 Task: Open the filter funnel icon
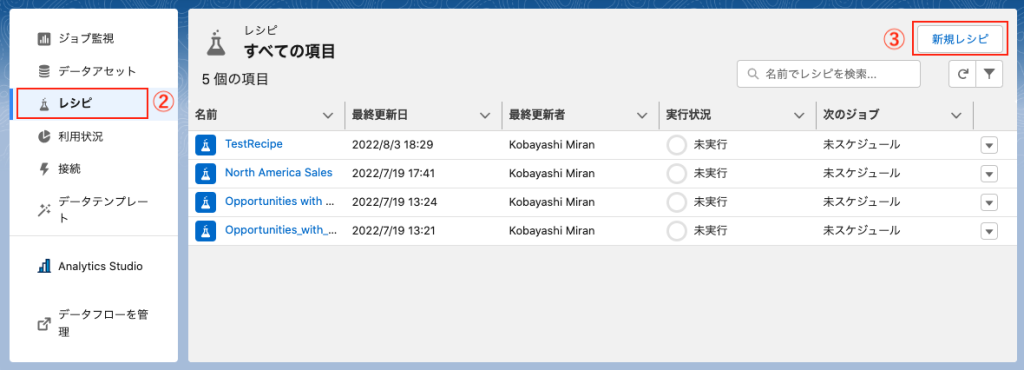click(x=989, y=74)
